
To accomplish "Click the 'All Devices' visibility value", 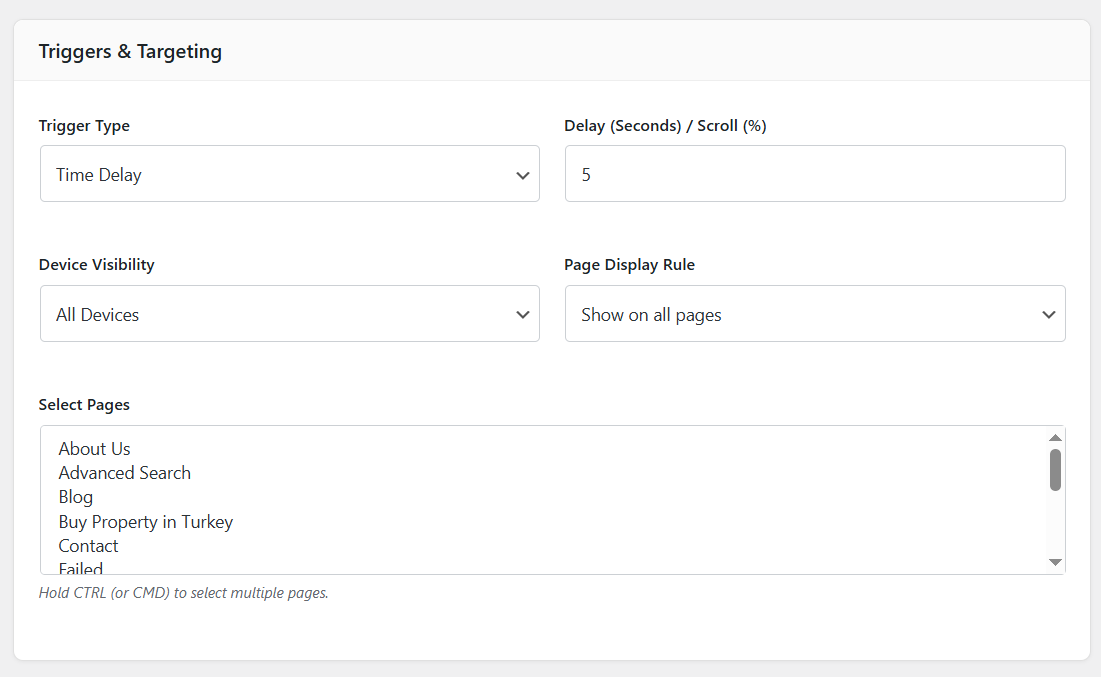I will [97, 313].
